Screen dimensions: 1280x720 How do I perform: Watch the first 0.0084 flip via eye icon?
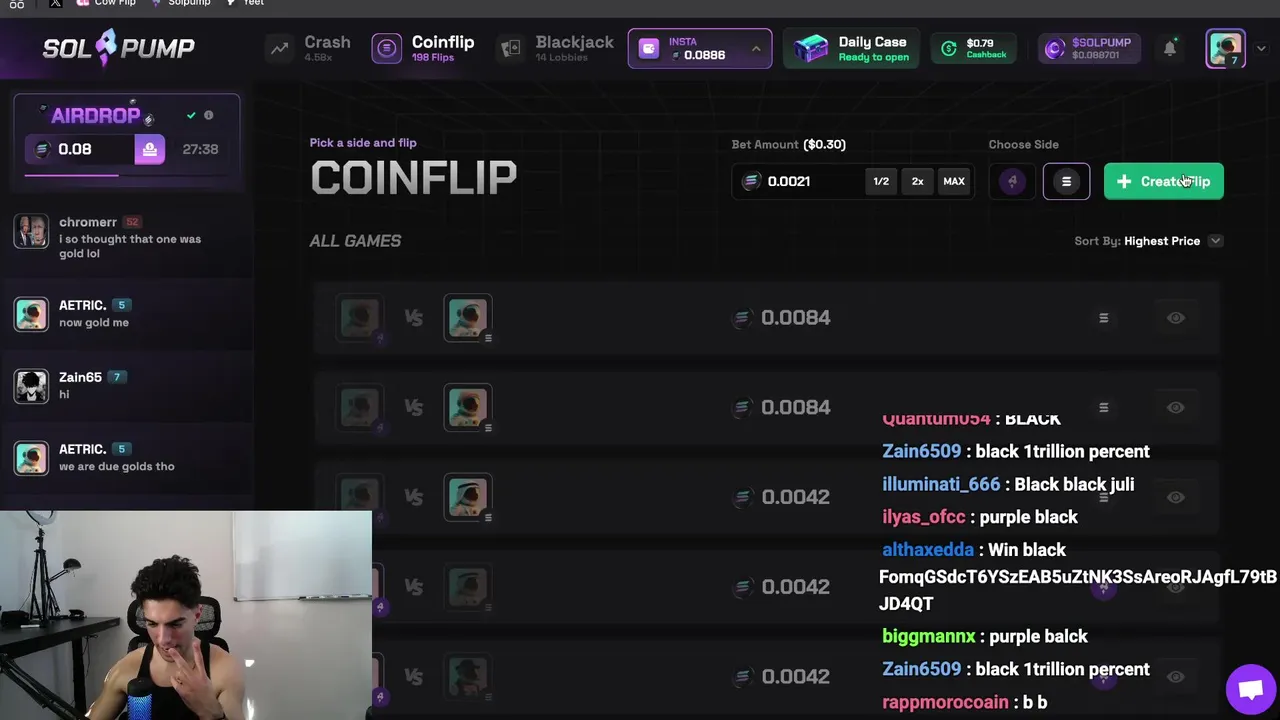pos(1176,318)
